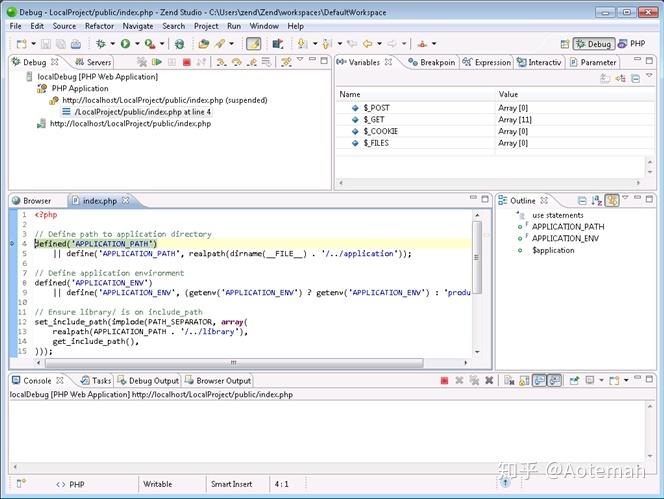Screen dimensions: 664x499
Task: Click Remove All Terminated Launches icon in Debug view
Action: tap(142, 62)
